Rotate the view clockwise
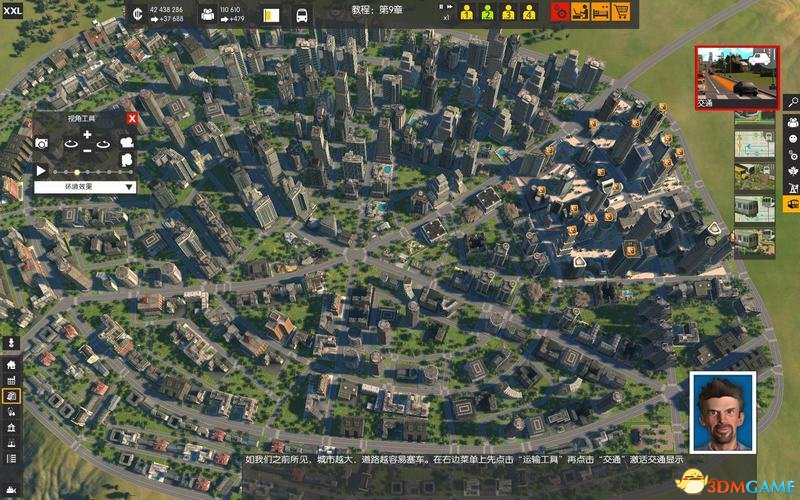This screenshot has height=500, width=800. point(104,144)
